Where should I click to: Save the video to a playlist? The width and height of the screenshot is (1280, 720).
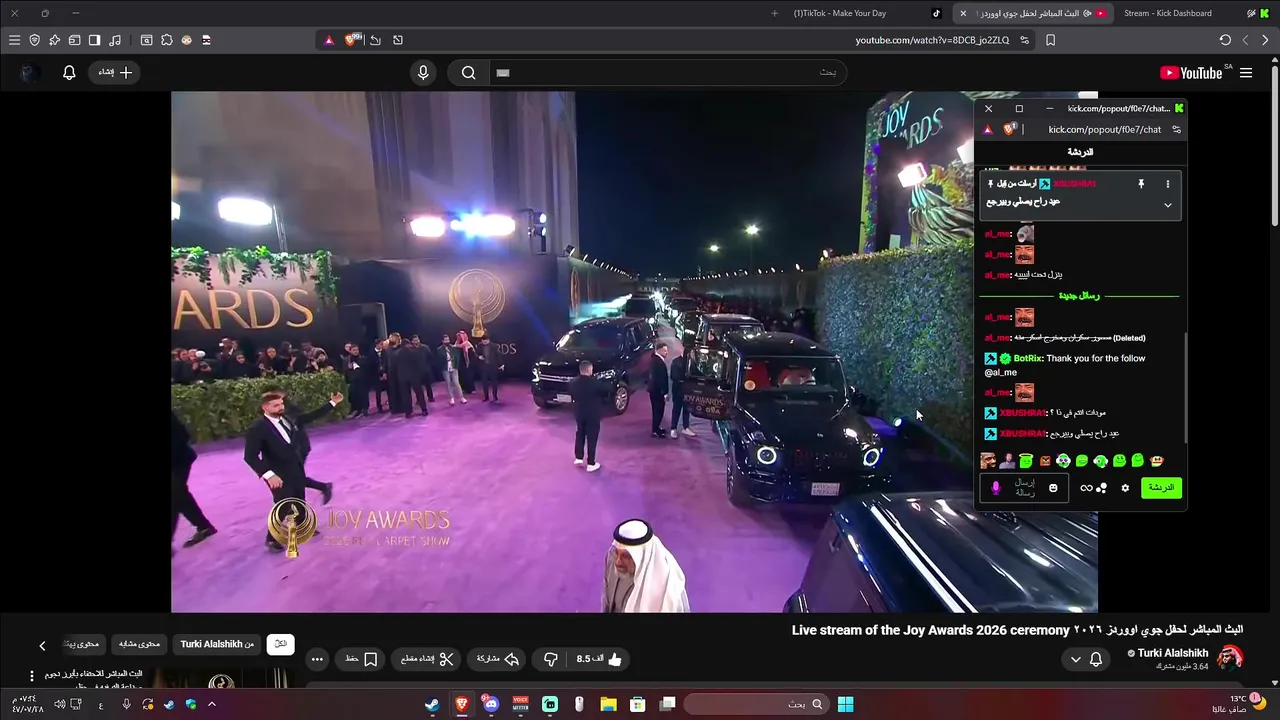[x=361, y=659]
